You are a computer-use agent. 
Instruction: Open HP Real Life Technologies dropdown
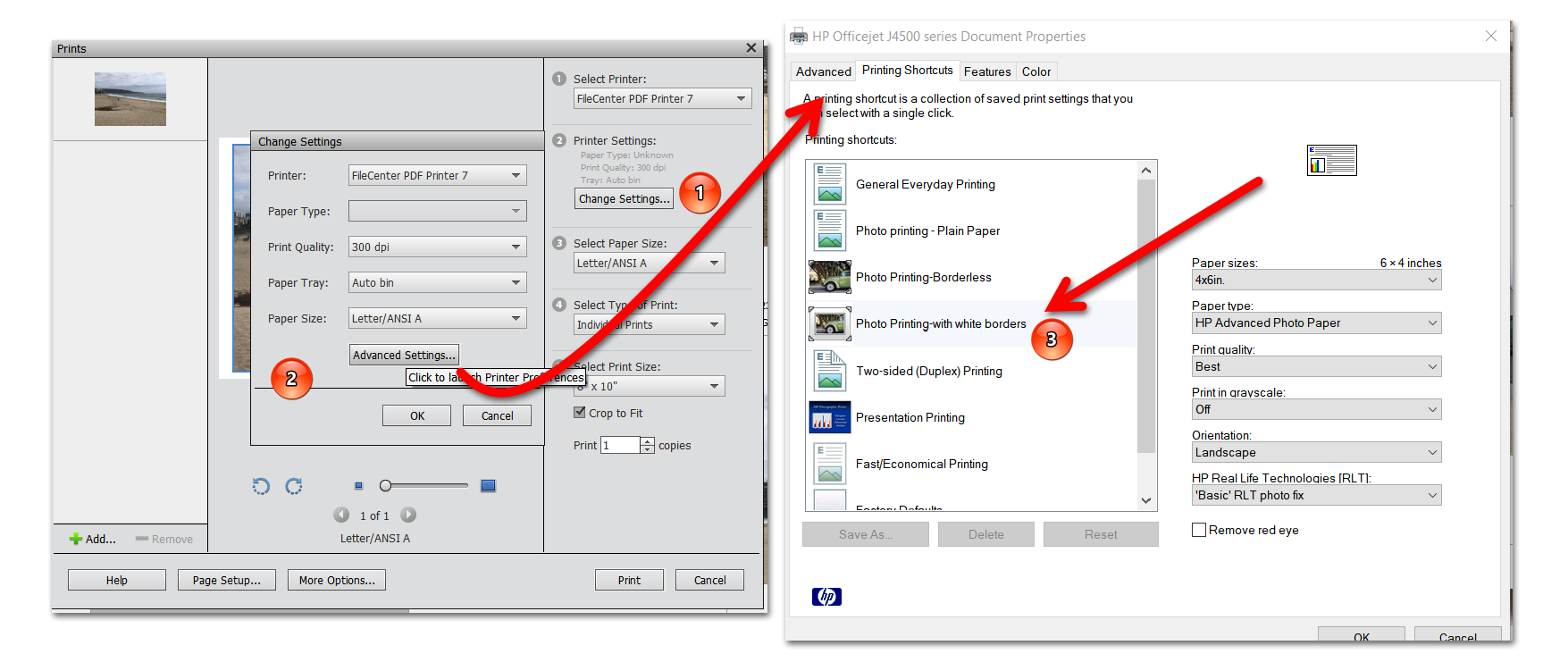pos(1316,495)
